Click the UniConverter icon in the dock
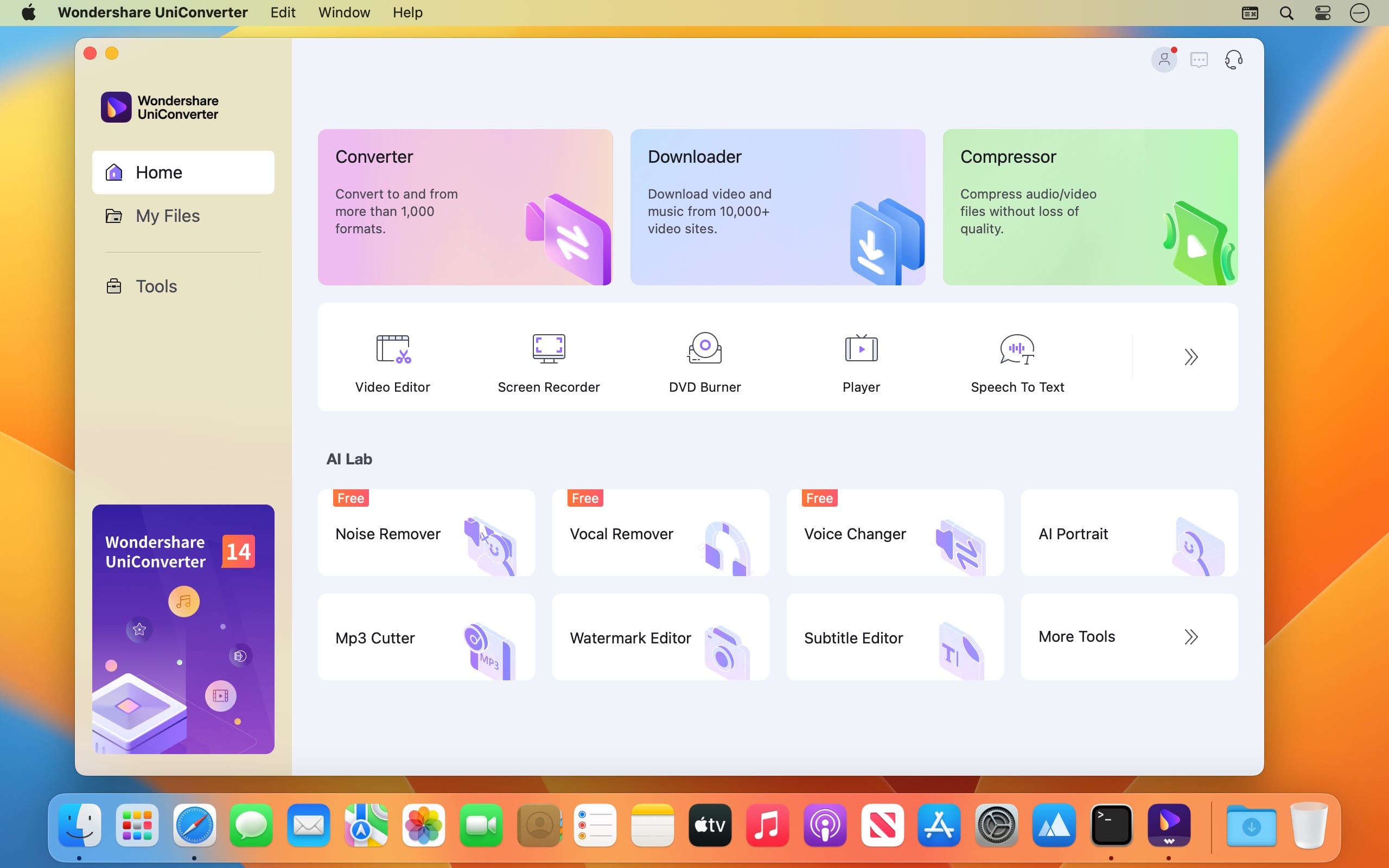Screen dimensions: 1389x868 [1169, 825]
